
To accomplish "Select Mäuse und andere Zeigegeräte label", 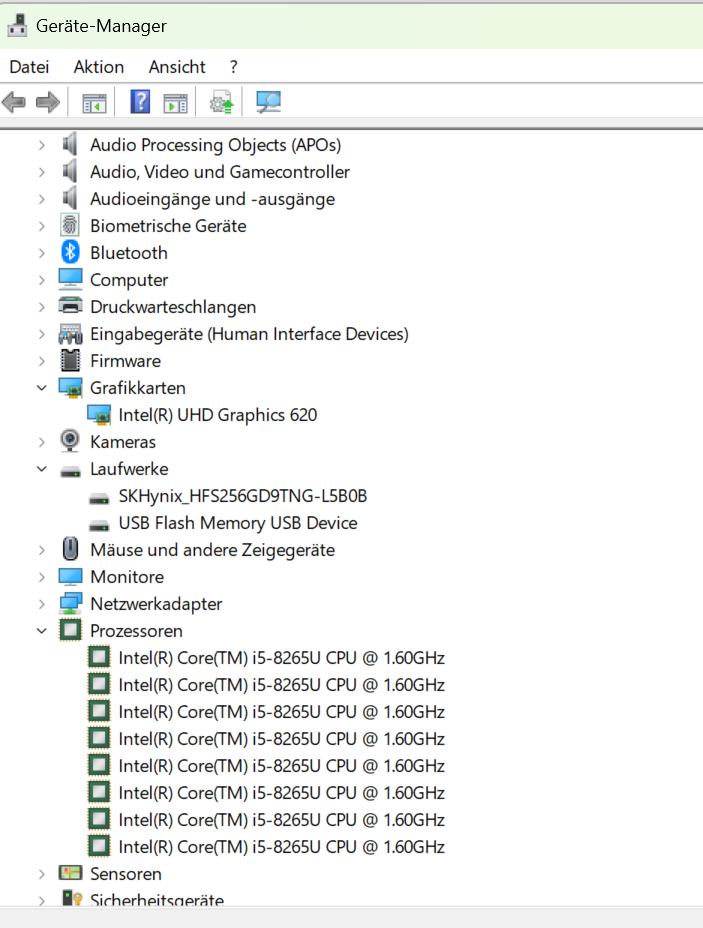I will (212, 550).
